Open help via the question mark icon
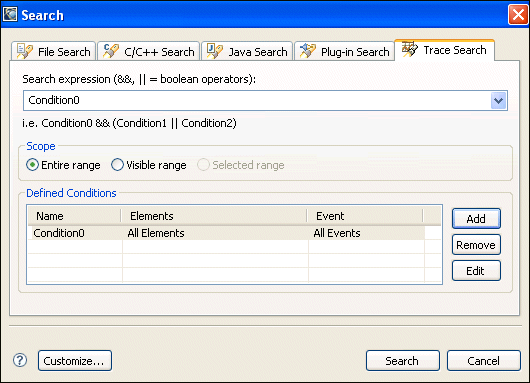530x383 pixels. [x=20, y=360]
